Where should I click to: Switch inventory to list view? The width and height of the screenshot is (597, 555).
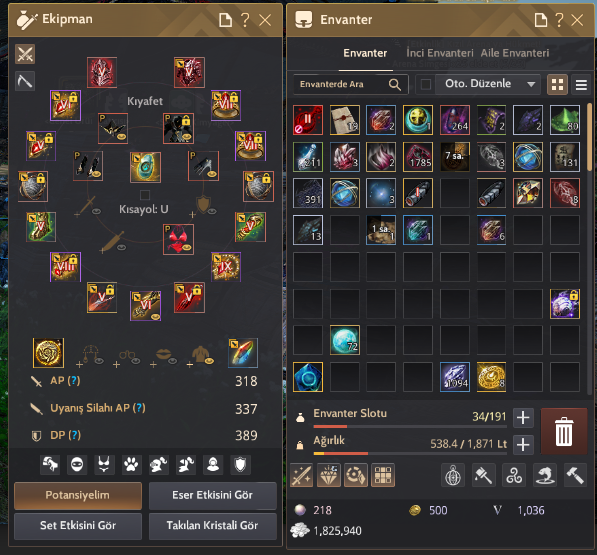[581, 85]
